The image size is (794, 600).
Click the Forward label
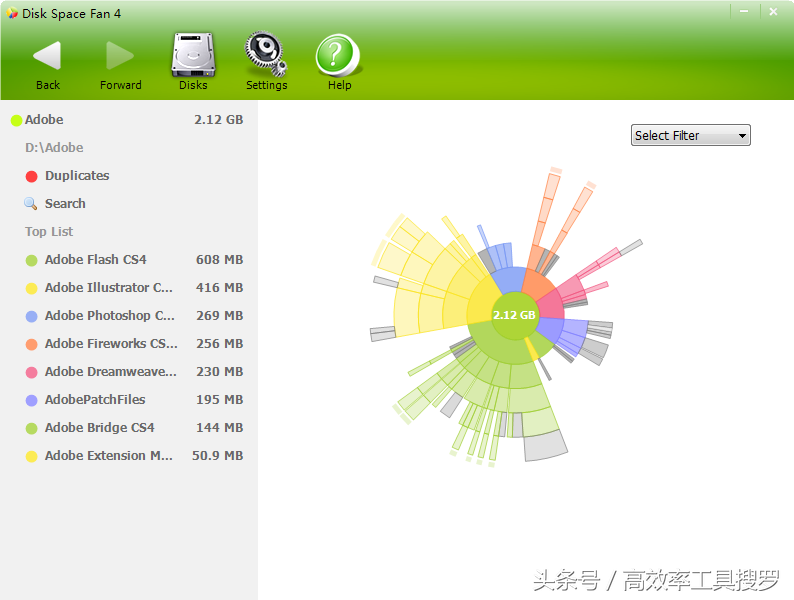pos(121,85)
